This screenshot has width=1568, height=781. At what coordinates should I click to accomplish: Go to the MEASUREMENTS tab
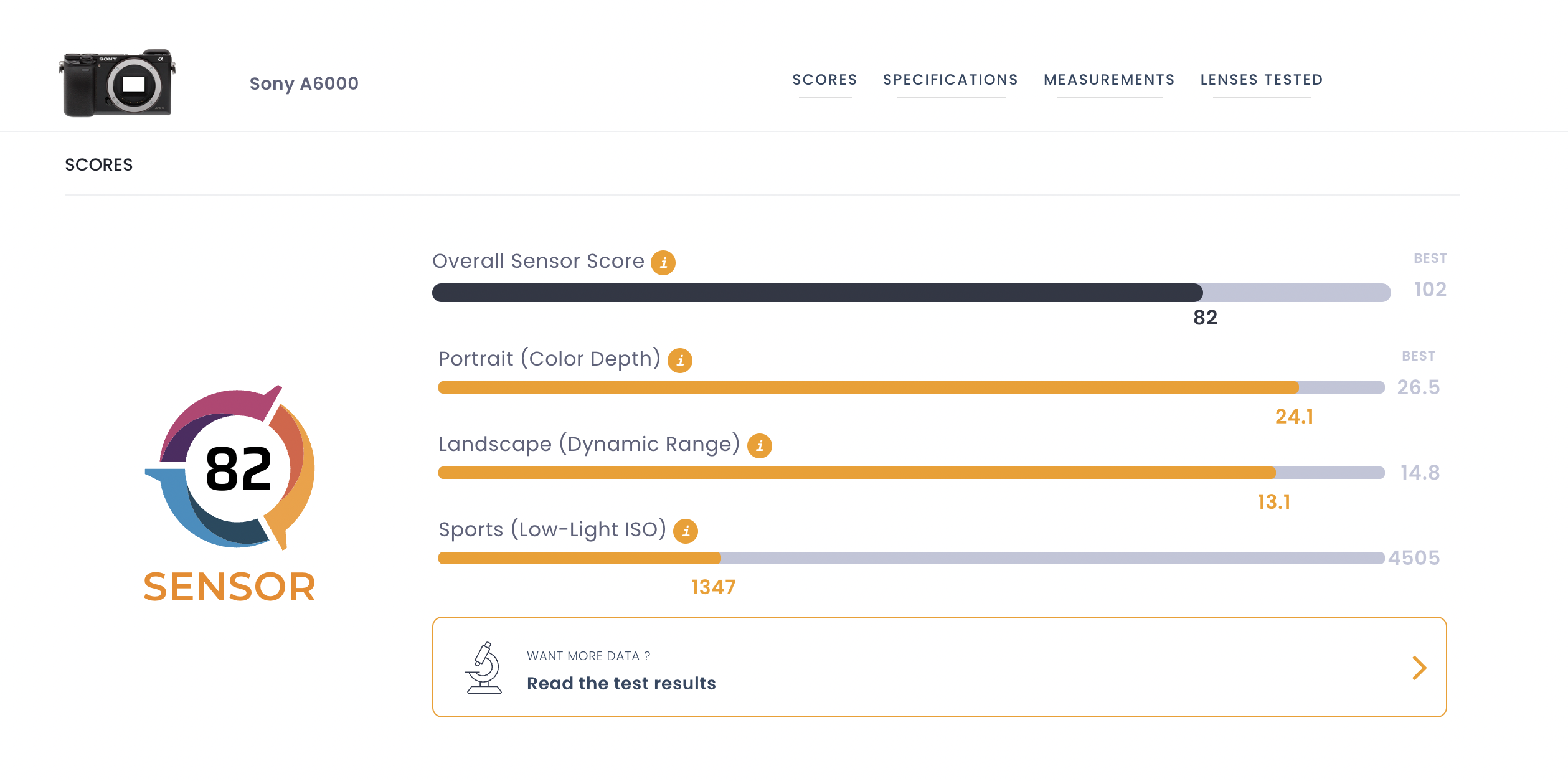1109,80
